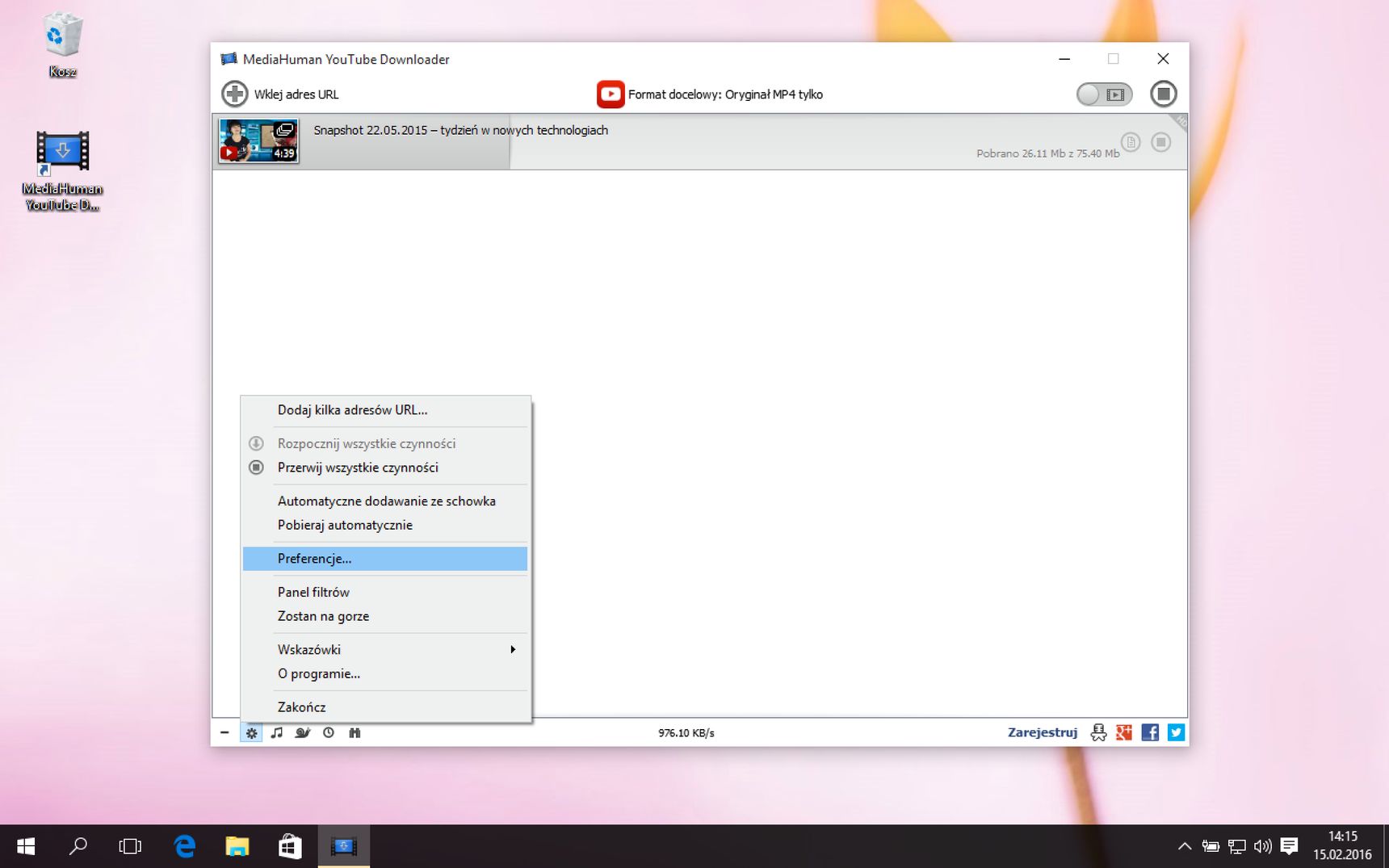Open 'O programie...' menu item
The width and height of the screenshot is (1389, 868).
point(385,673)
